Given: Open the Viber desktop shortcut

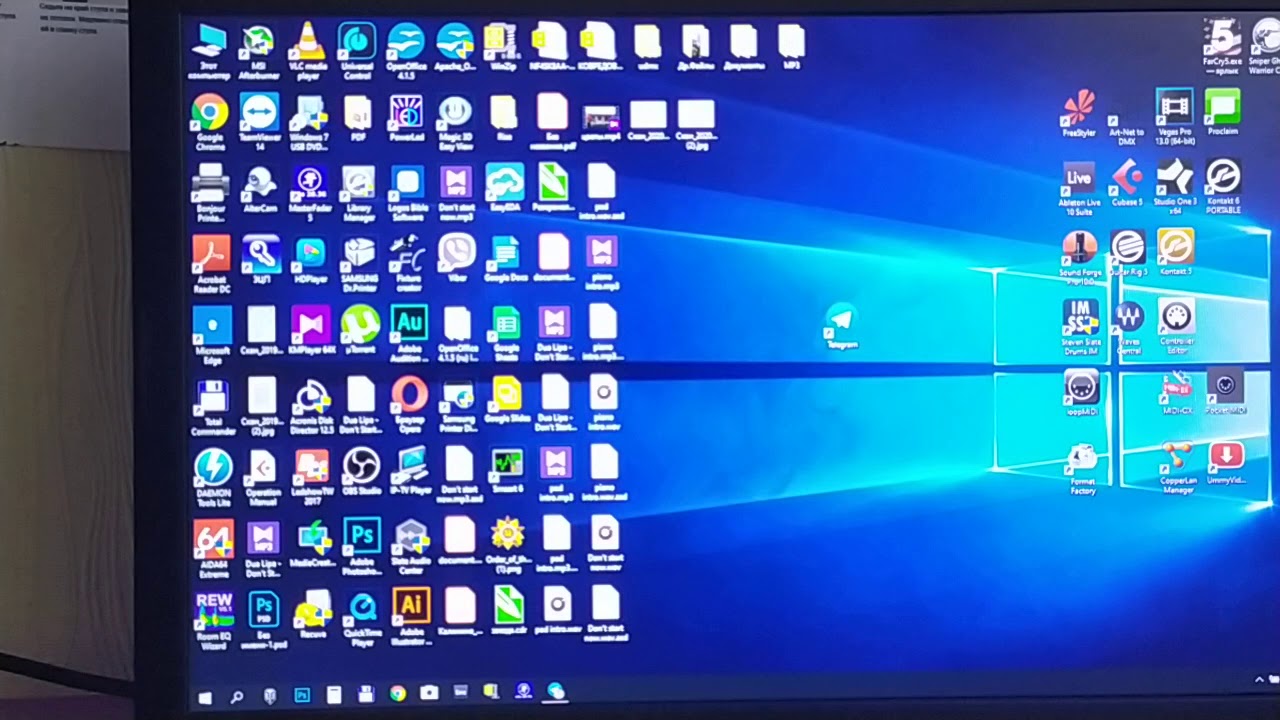Looking at the screenshot, I should pos(457,258).
